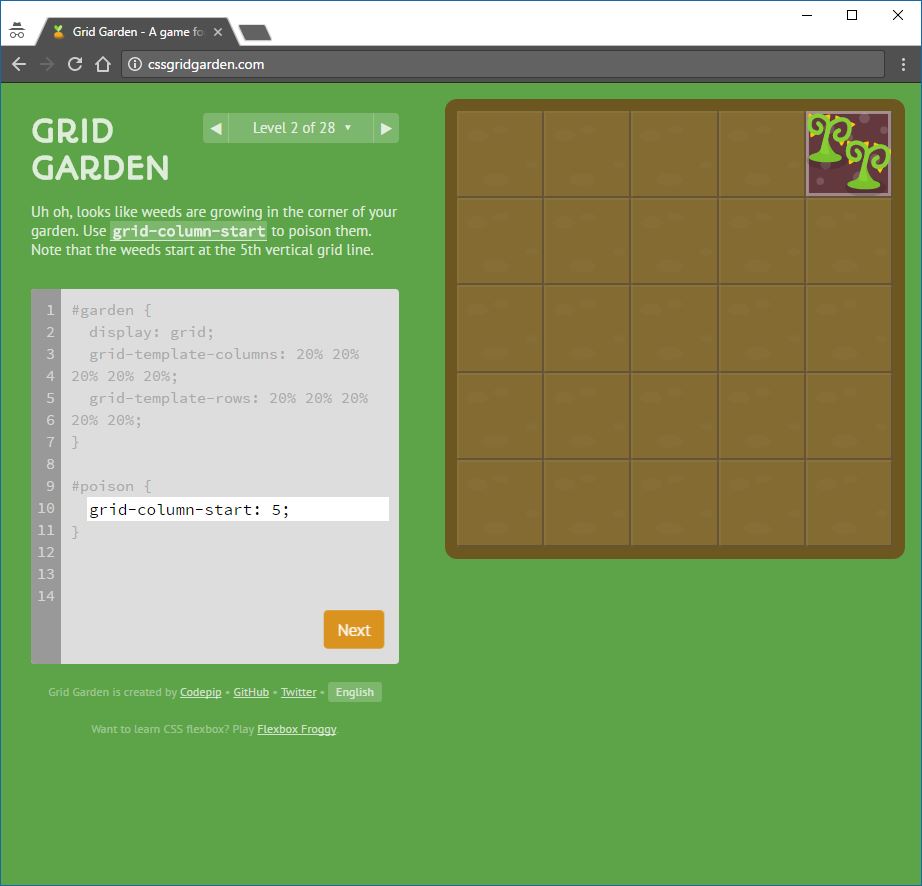Open the English language selector

pyautogui.click(x=354, y=692)
